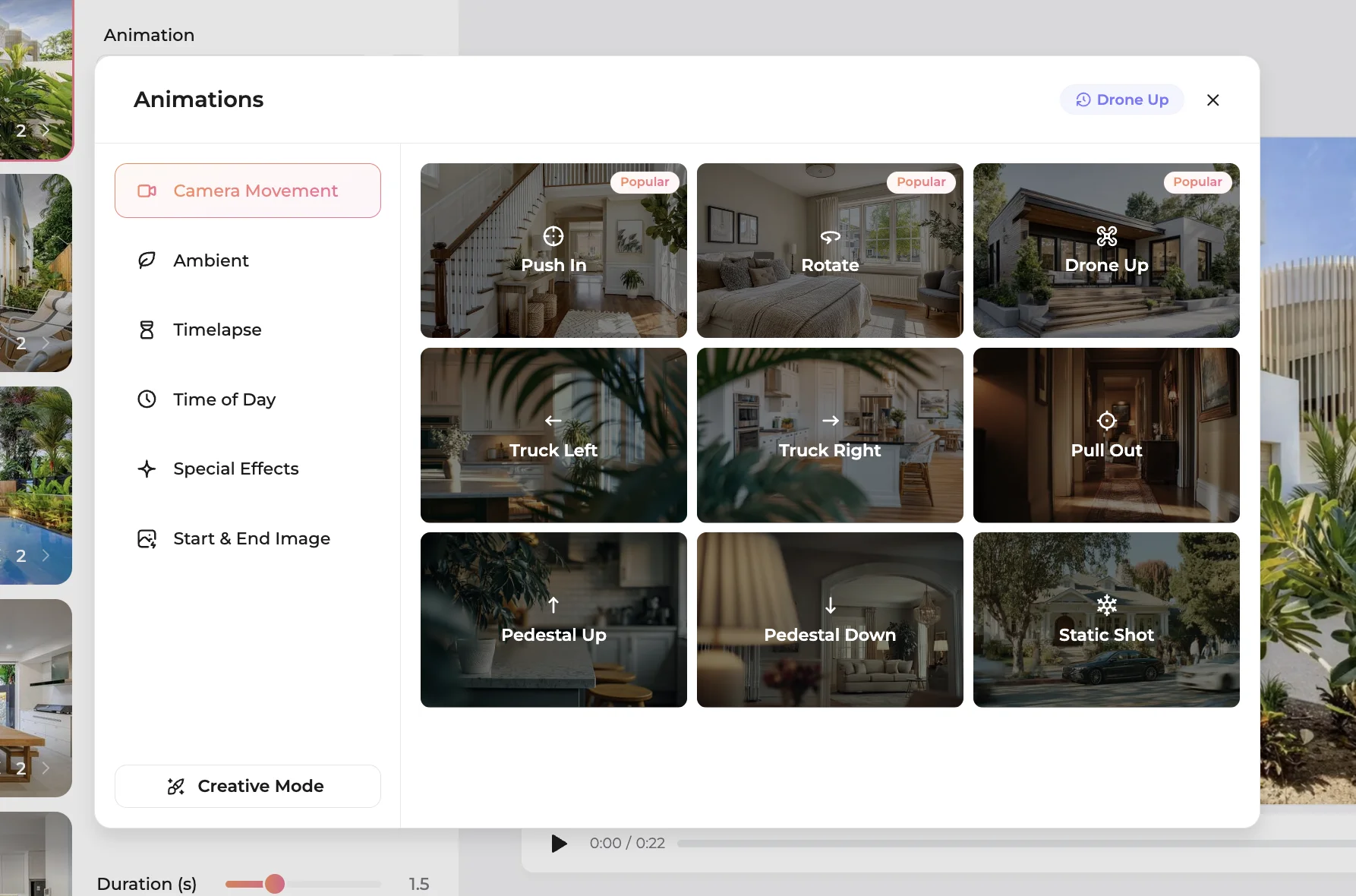Viewport: 1356px width, 896px height.
Task: Choose the Drone Up animation card
Action: click(x=1106, y=251)
